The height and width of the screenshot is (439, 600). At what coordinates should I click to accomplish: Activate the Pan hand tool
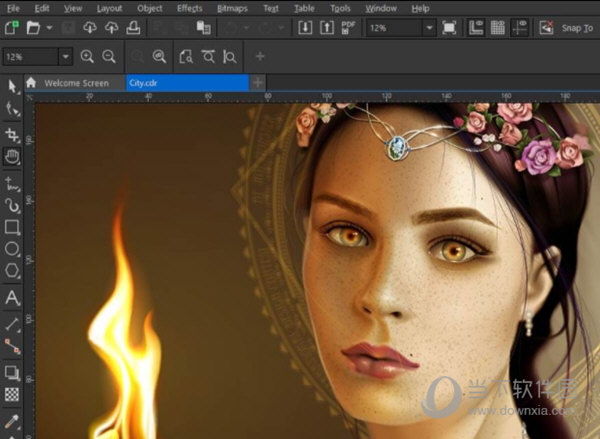(12, 157)
